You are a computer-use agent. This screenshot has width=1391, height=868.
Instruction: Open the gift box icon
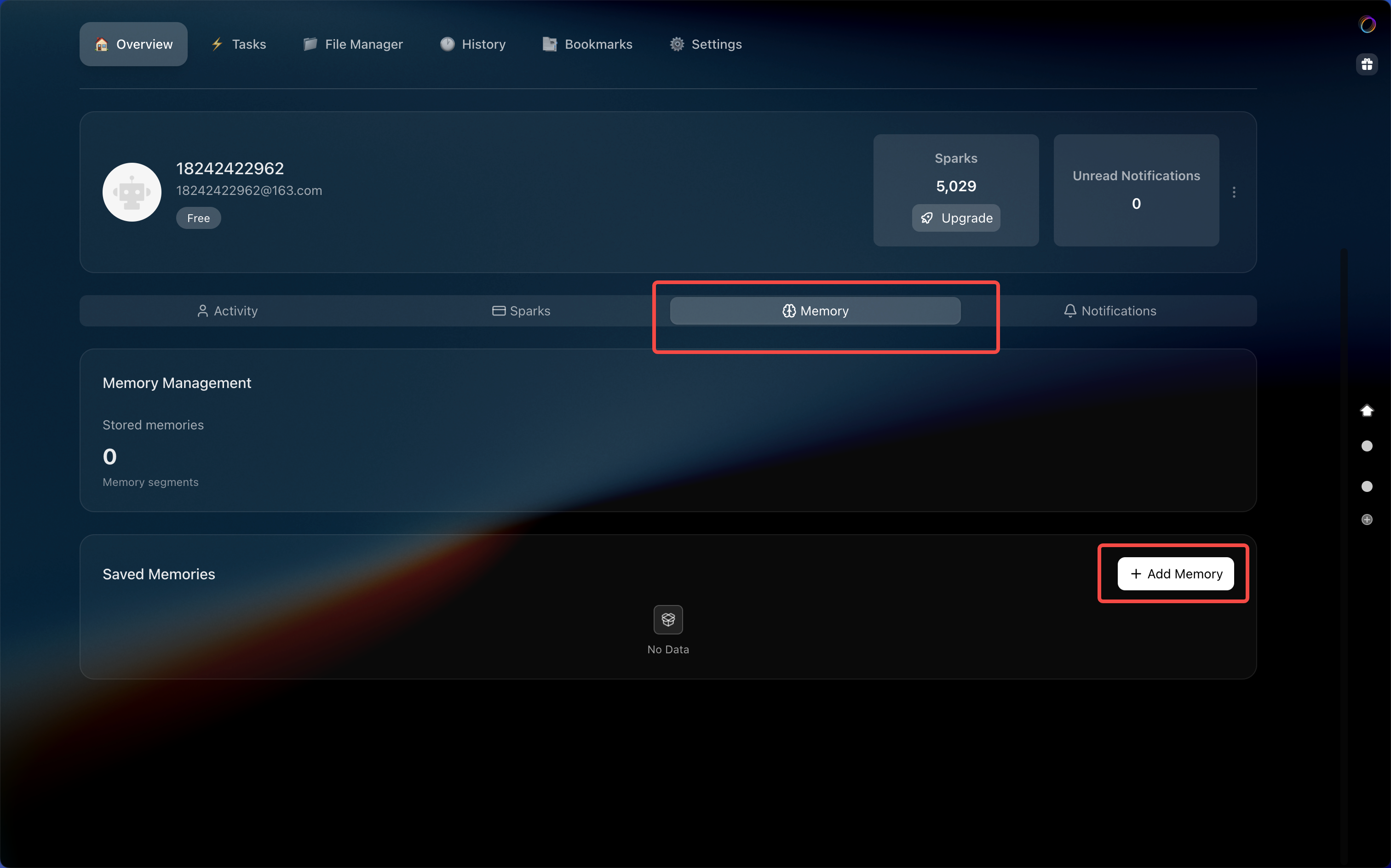(x=1367, y=64)
